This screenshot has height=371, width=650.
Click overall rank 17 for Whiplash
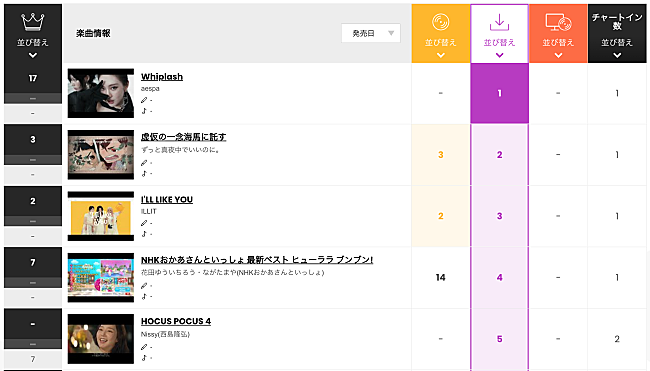coord(33,78)
